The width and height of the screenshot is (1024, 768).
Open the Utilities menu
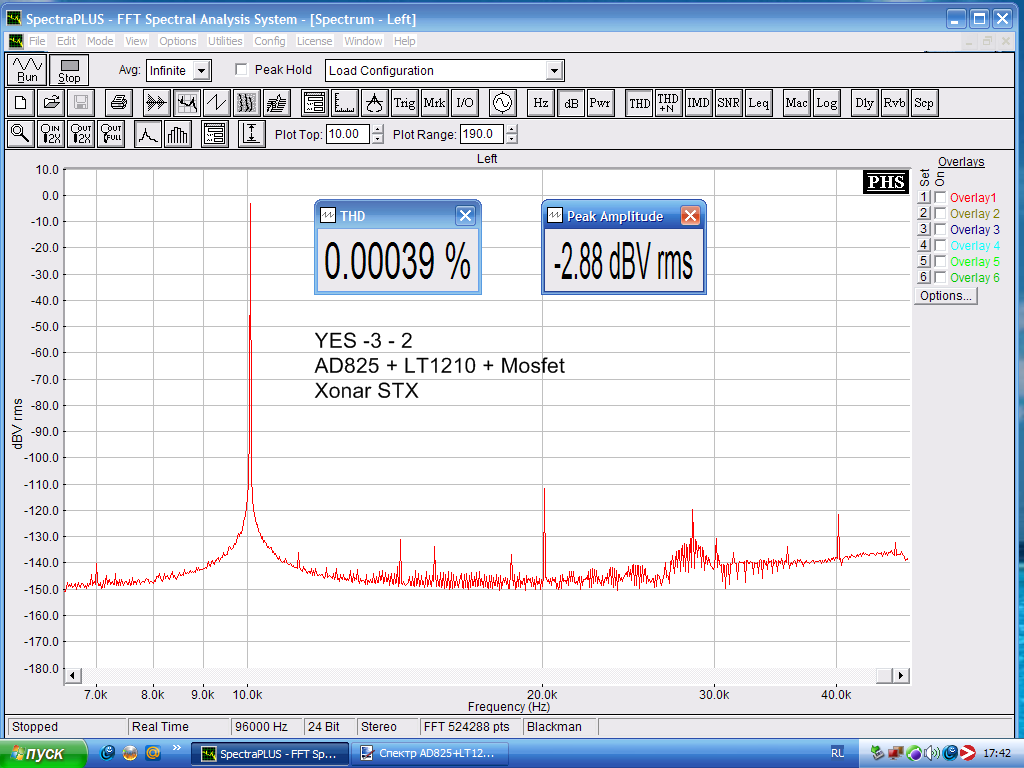tap(225, 41)
